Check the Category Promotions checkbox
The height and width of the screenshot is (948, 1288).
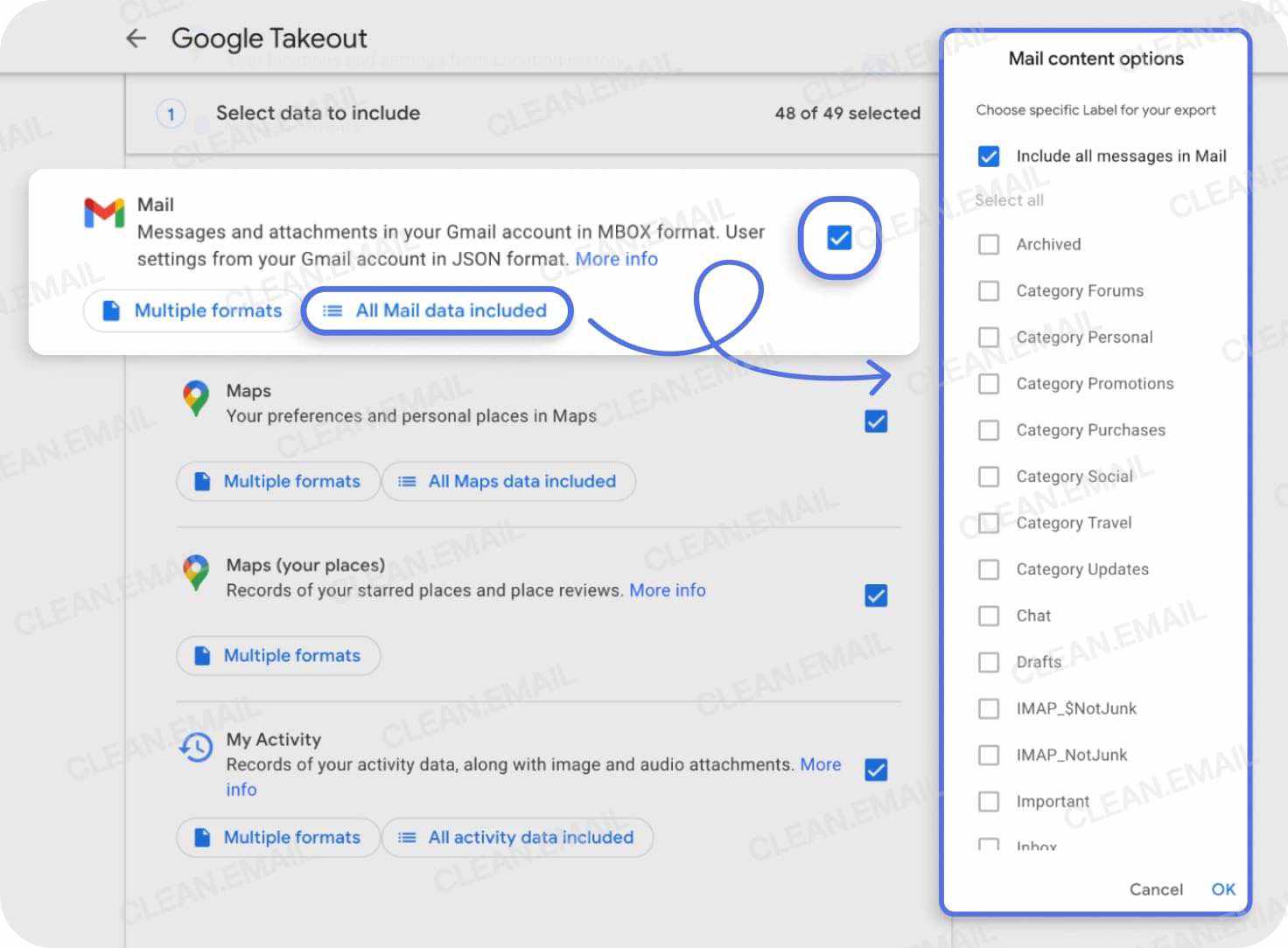(x=989, y=384)
